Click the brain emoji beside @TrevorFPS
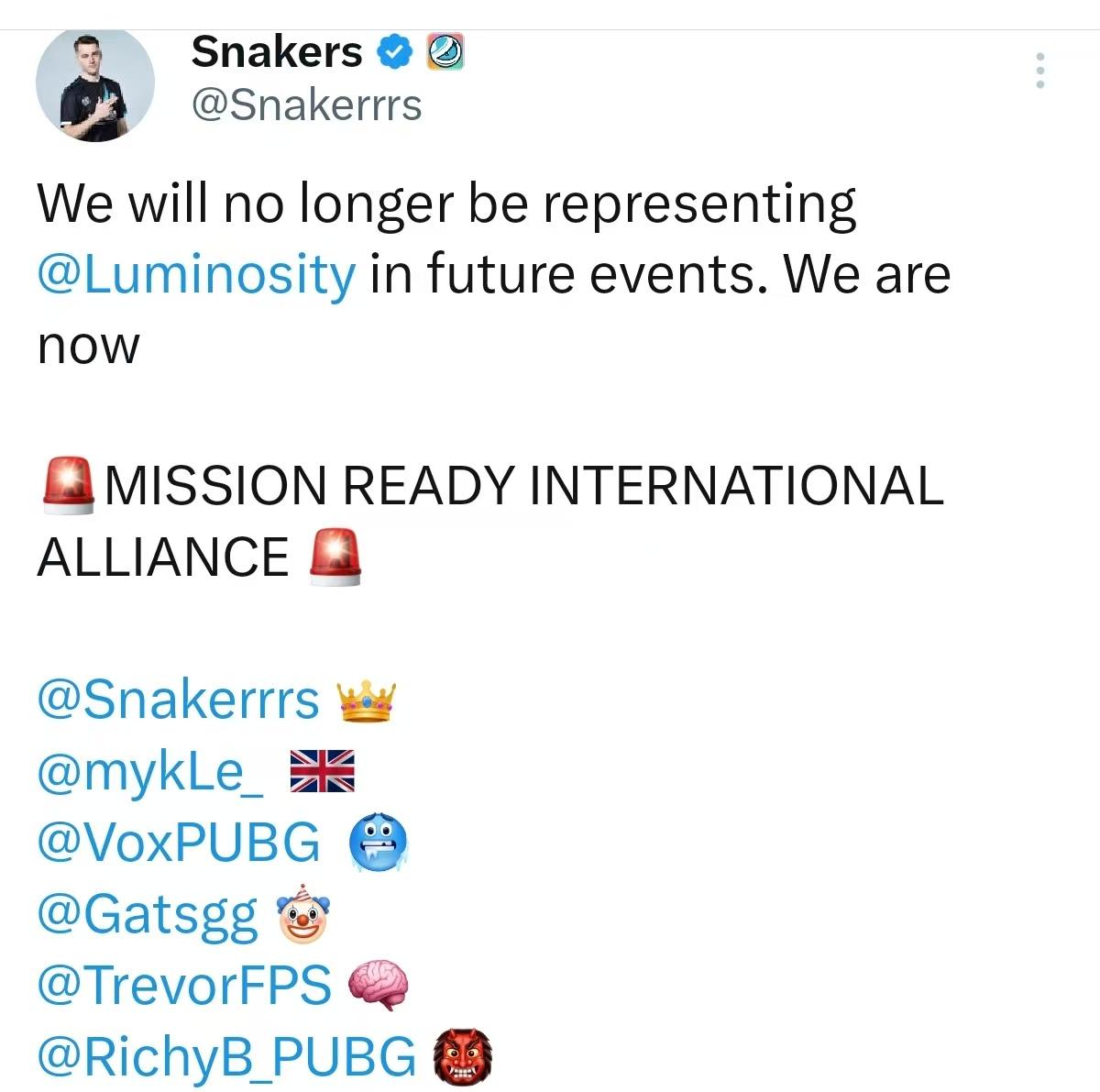Image resolution: width=1100 pixels, height=1092 pixels. pyautogui.click(x=378, y=985)
